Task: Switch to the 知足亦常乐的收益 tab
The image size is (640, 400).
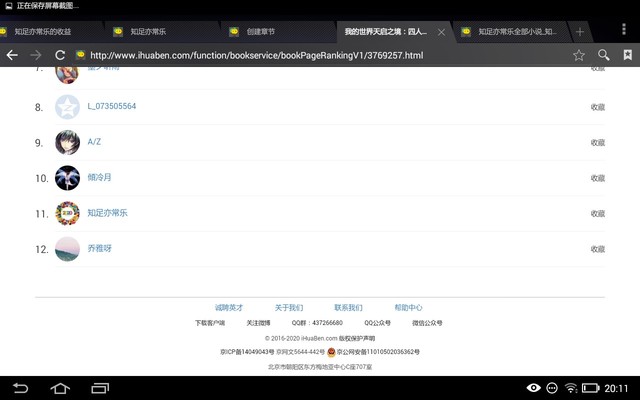Action: (50, 32)
